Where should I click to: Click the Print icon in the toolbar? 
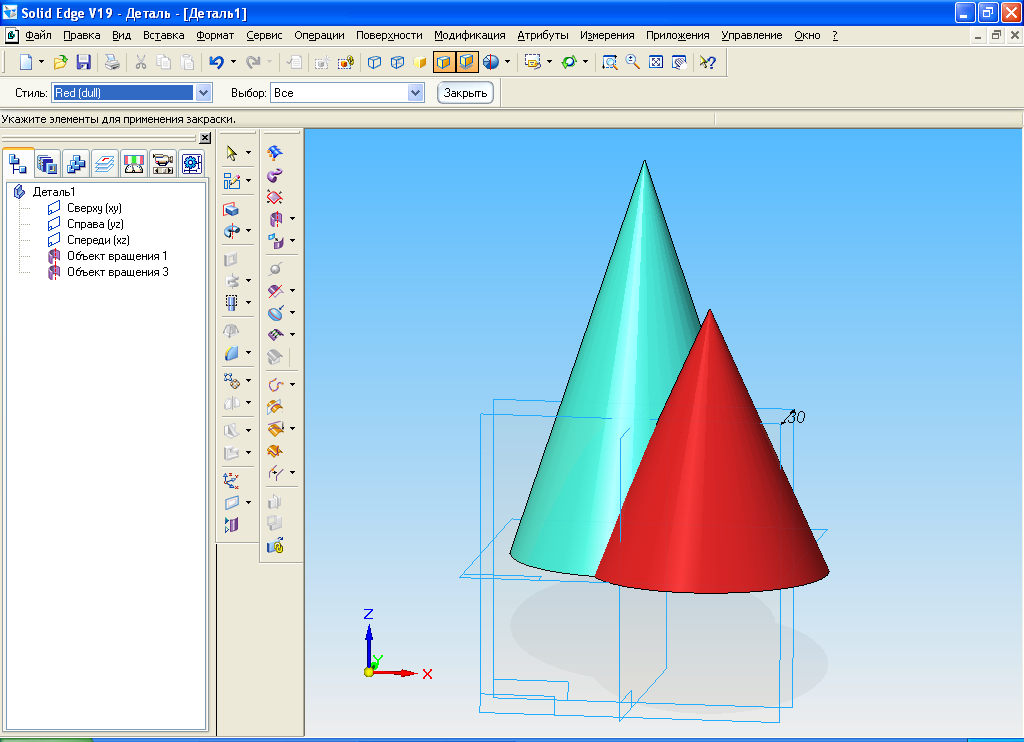point(113,62)
